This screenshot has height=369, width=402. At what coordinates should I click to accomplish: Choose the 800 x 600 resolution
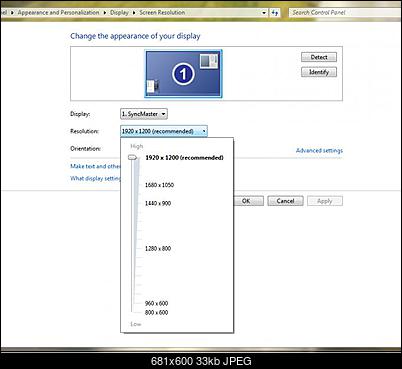(156, 313)
